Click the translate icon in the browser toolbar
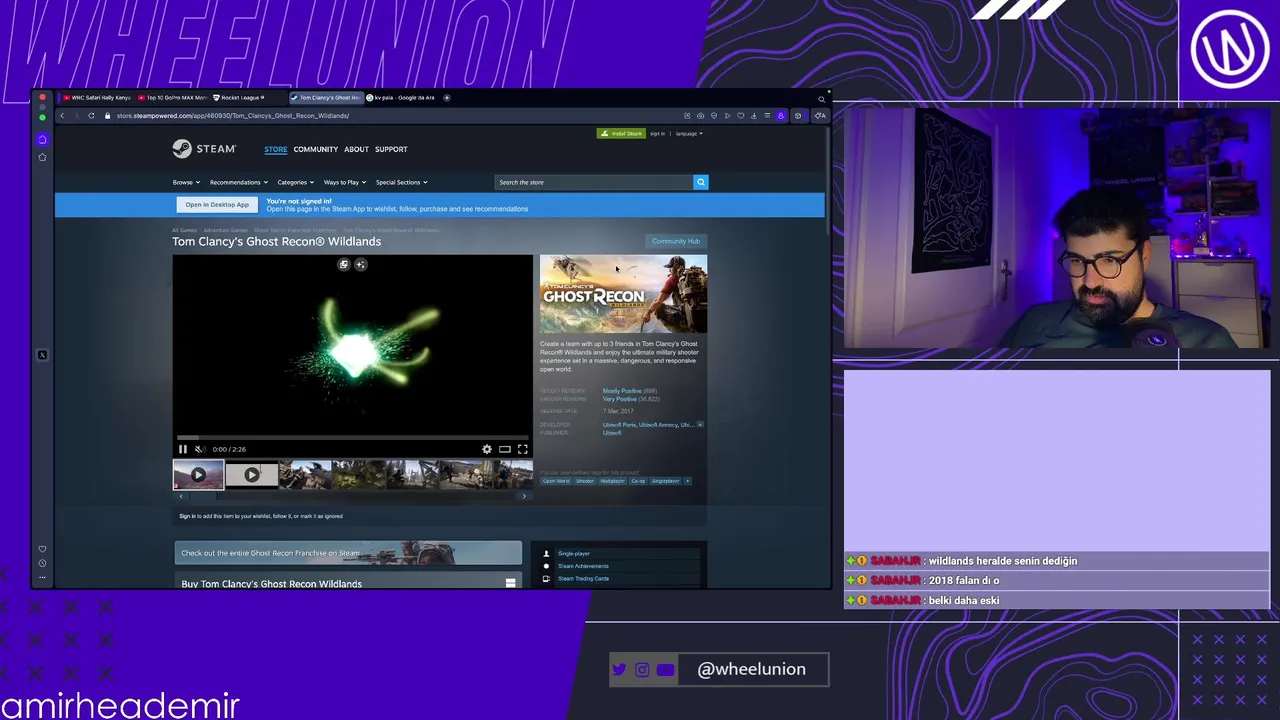This screenshot has width=1280, height=720. [820, 116]
